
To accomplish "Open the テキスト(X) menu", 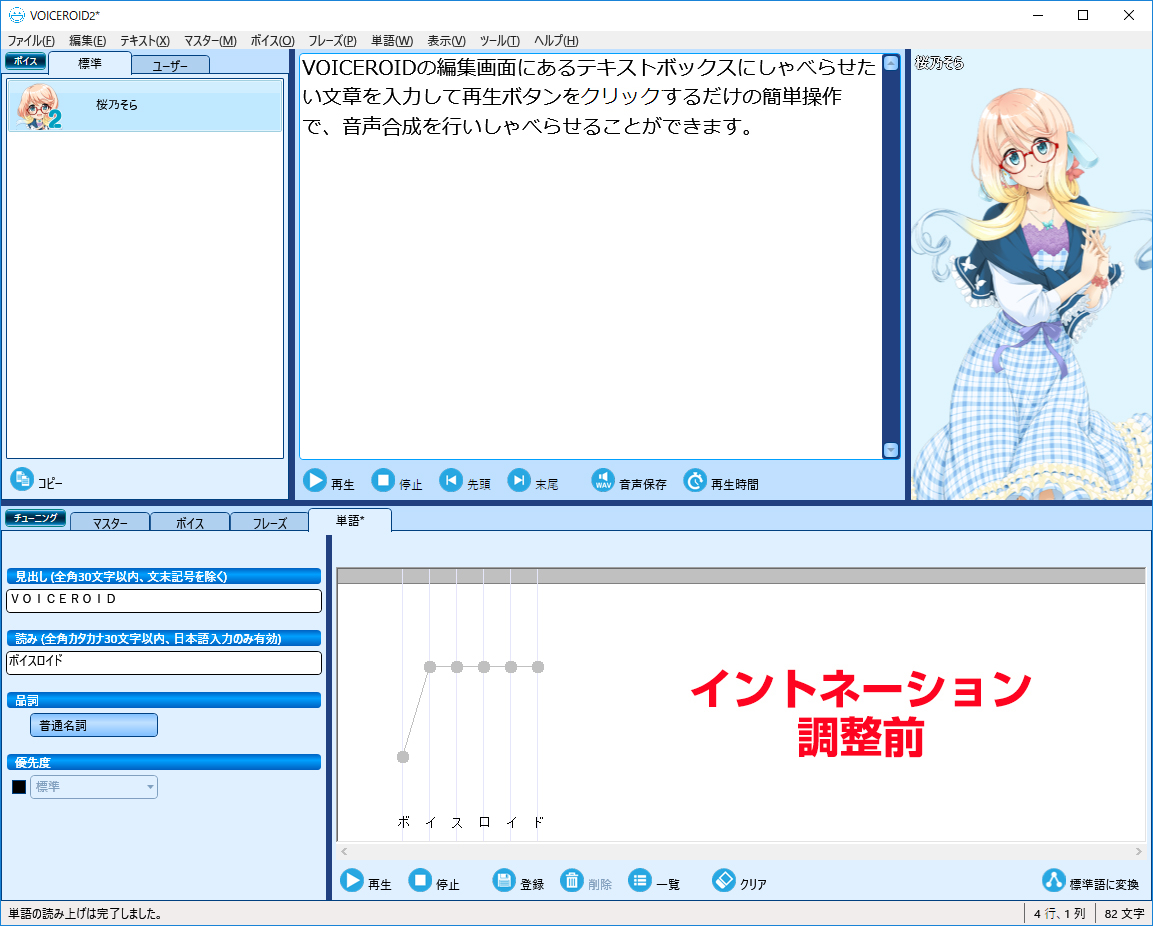I will (145, 40).
